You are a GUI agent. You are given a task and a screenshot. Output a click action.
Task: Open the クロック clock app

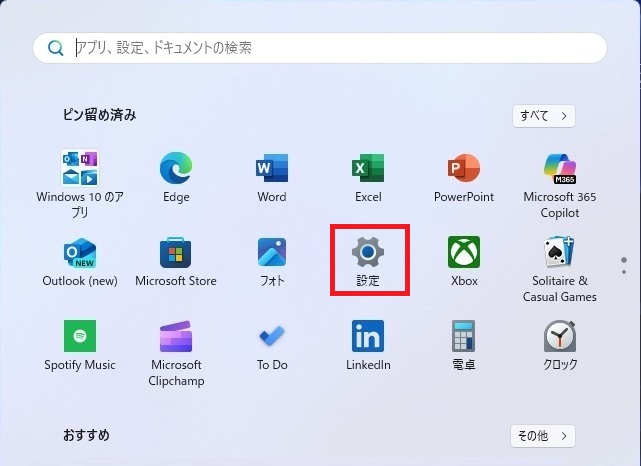560,336
